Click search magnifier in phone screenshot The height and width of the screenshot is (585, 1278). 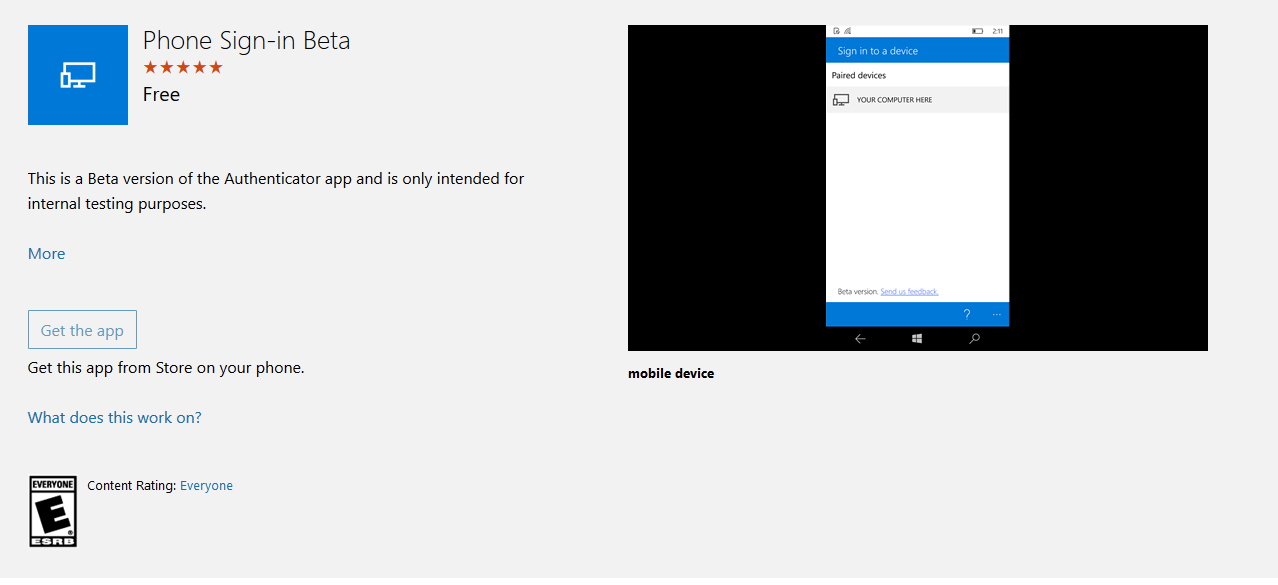(975, 339)
